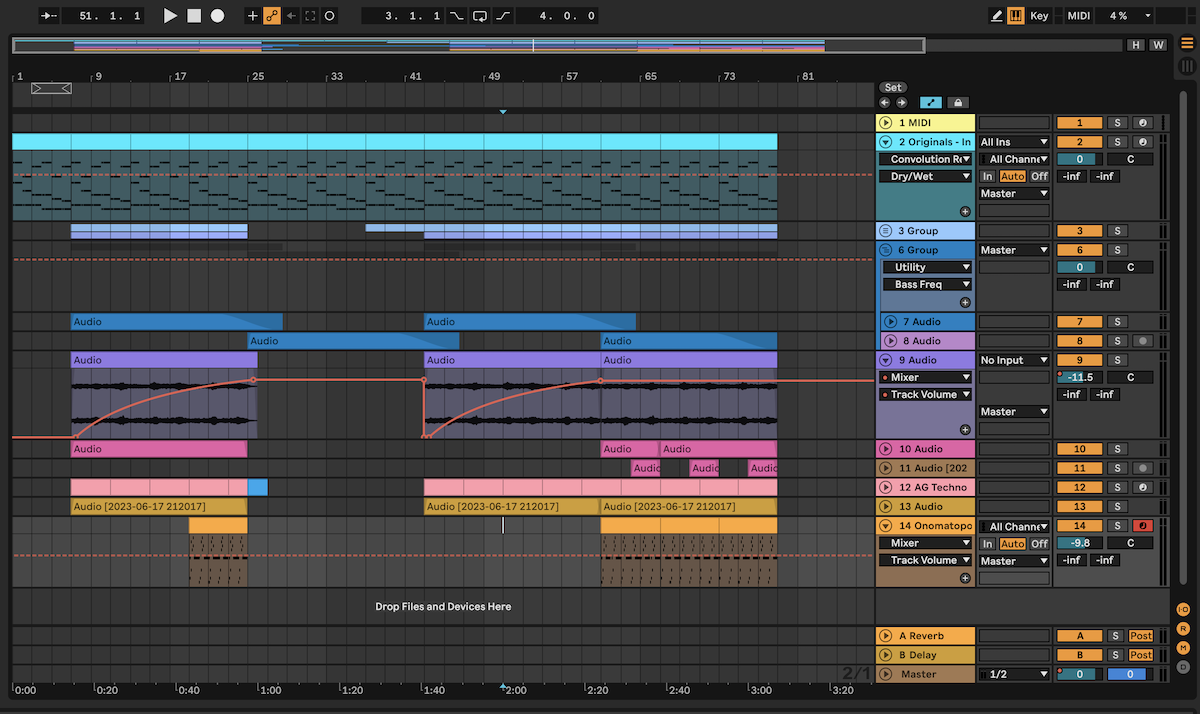This screenshot has width=1200, height=714.
Task: Enable Draw Mode pencil icon
Action: coord(996,16)
